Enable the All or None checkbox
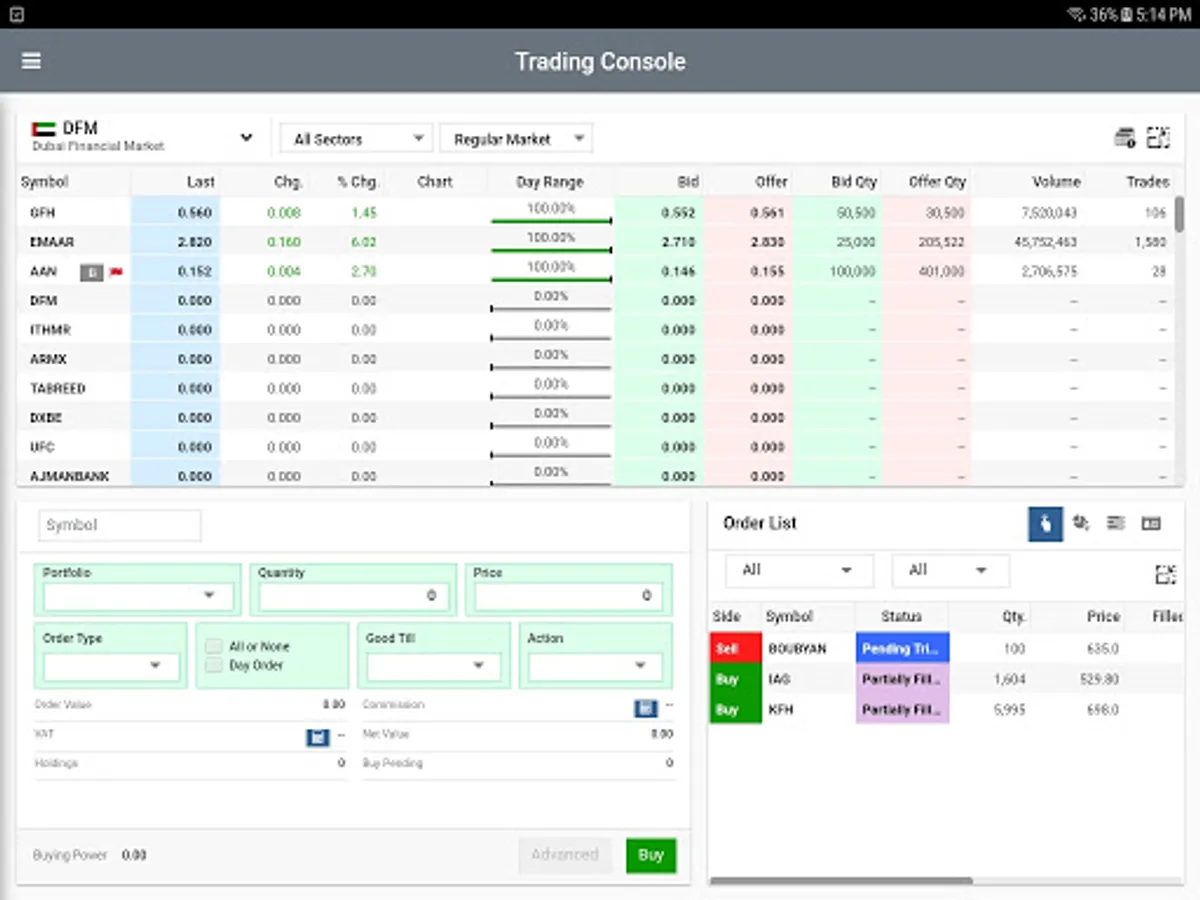The width and height of the screenshot is (1200, 900). (213, 646)
